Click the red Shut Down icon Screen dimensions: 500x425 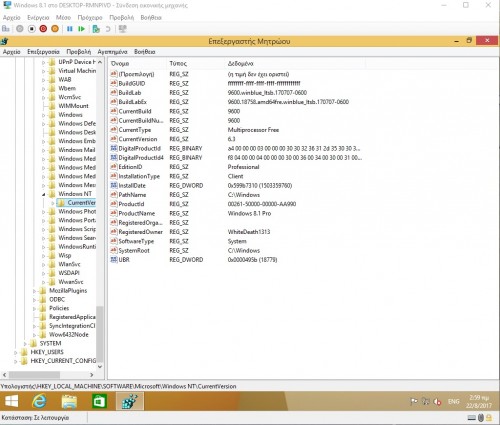coord(43,29)
